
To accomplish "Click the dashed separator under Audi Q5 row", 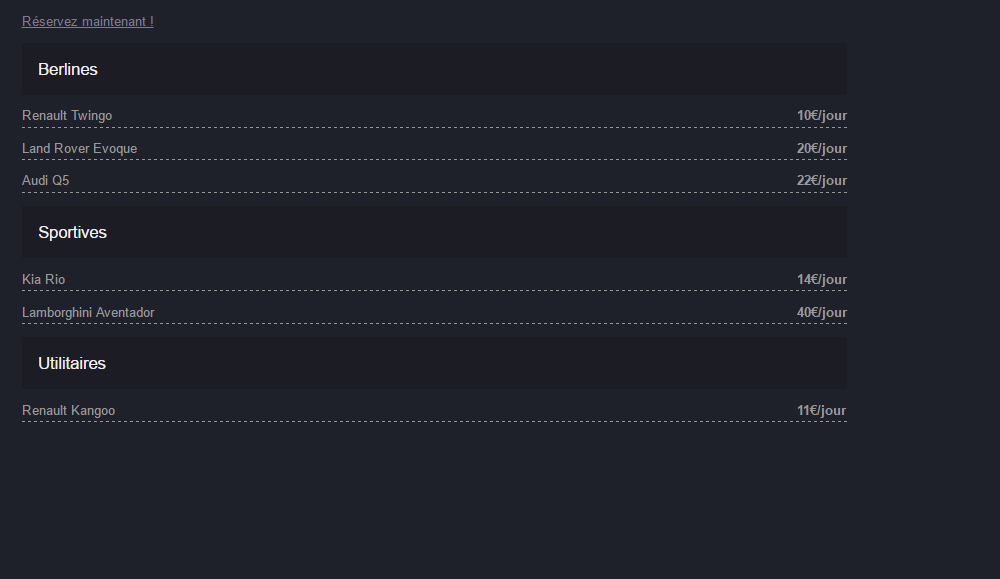I will click(434, 192).
